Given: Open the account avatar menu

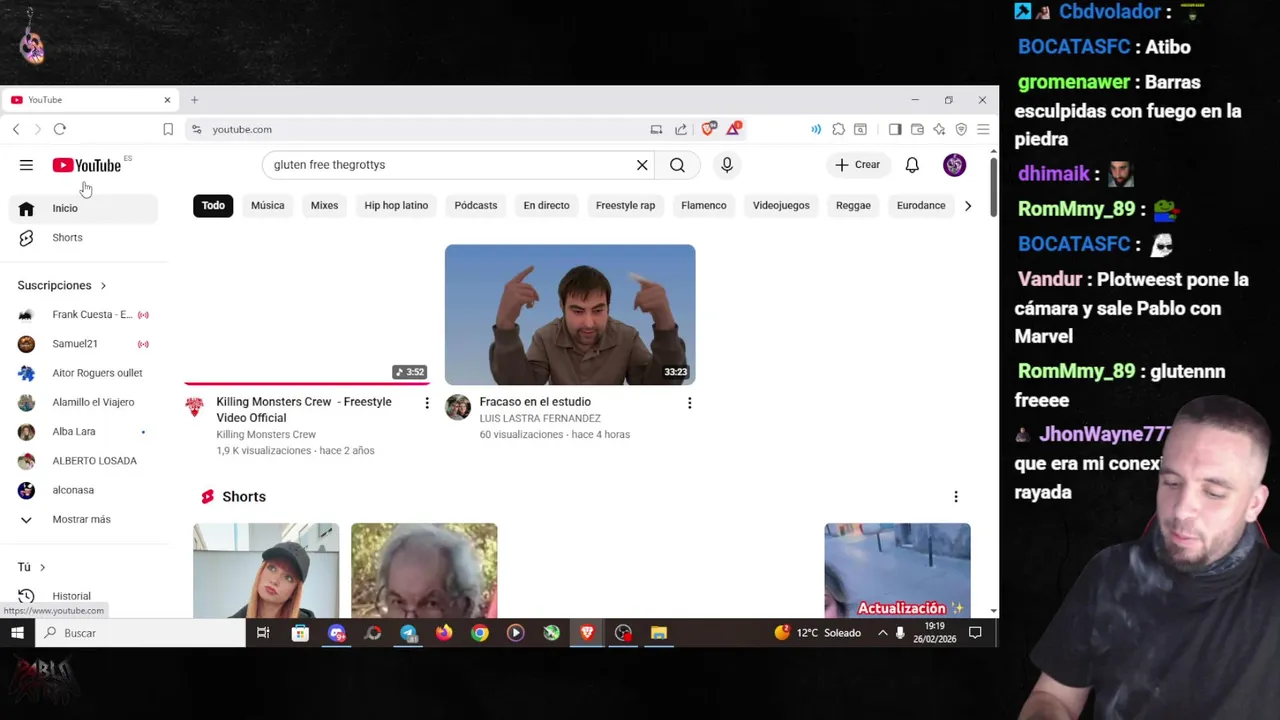Looking at the screenshot, I should (x=954, y=165).
